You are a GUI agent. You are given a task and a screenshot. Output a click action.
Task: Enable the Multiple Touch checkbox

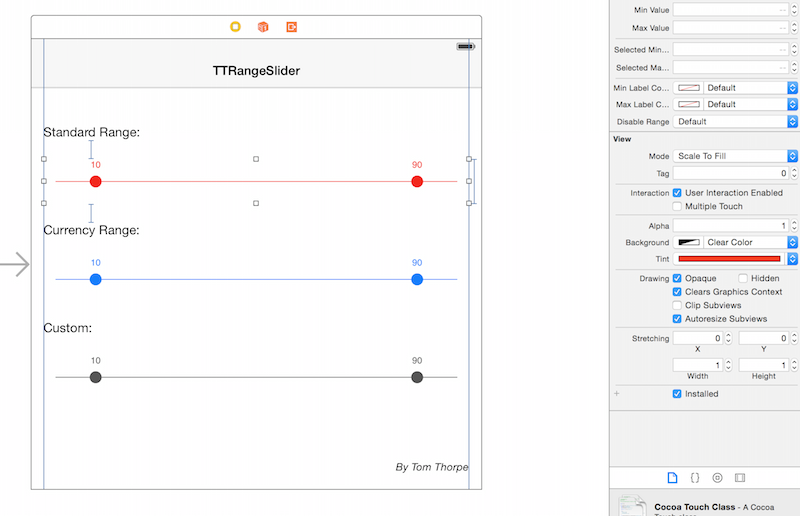[x=677, y=206]
